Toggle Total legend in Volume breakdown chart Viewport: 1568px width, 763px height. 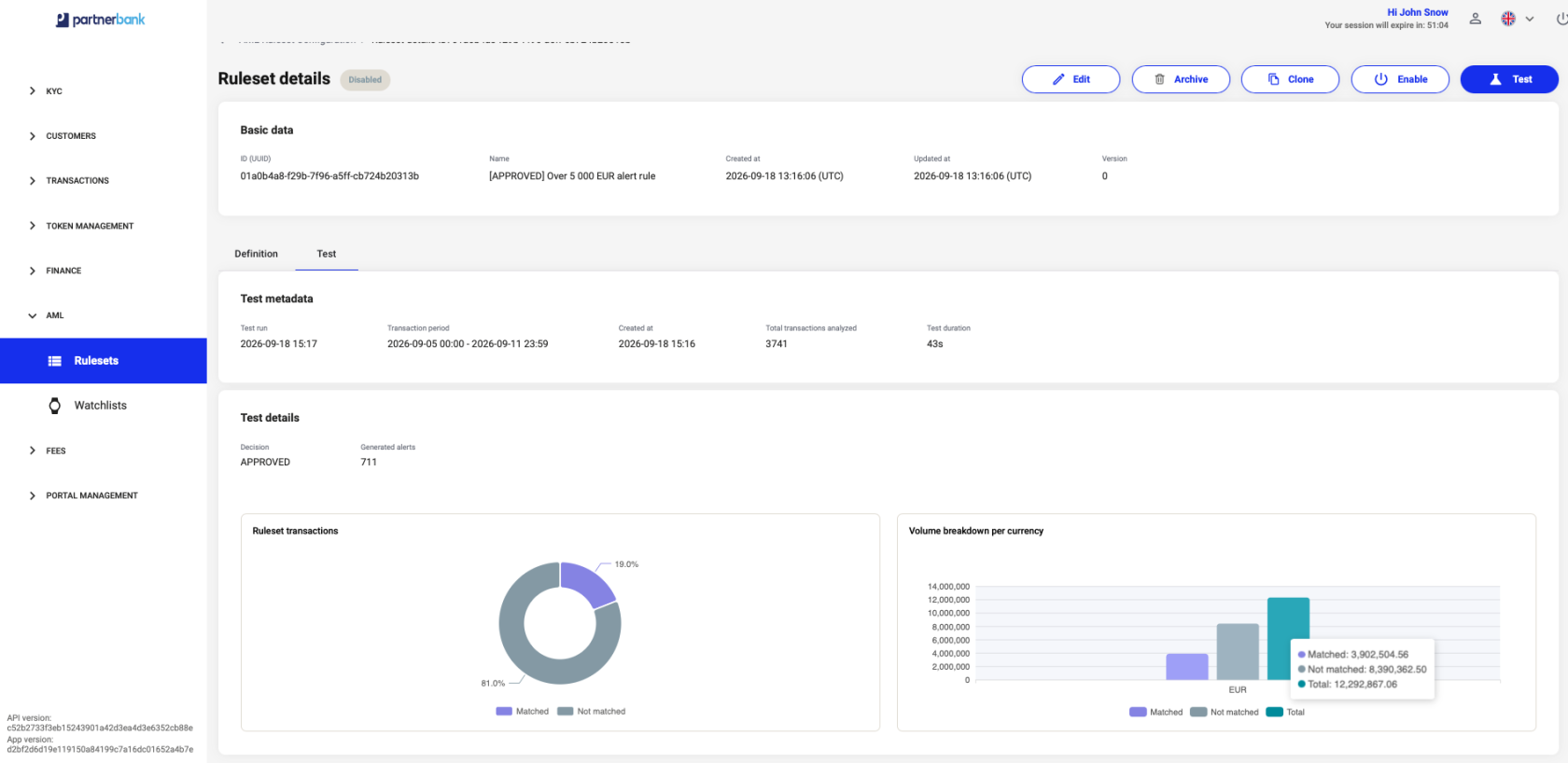[x=1285, y=713]
